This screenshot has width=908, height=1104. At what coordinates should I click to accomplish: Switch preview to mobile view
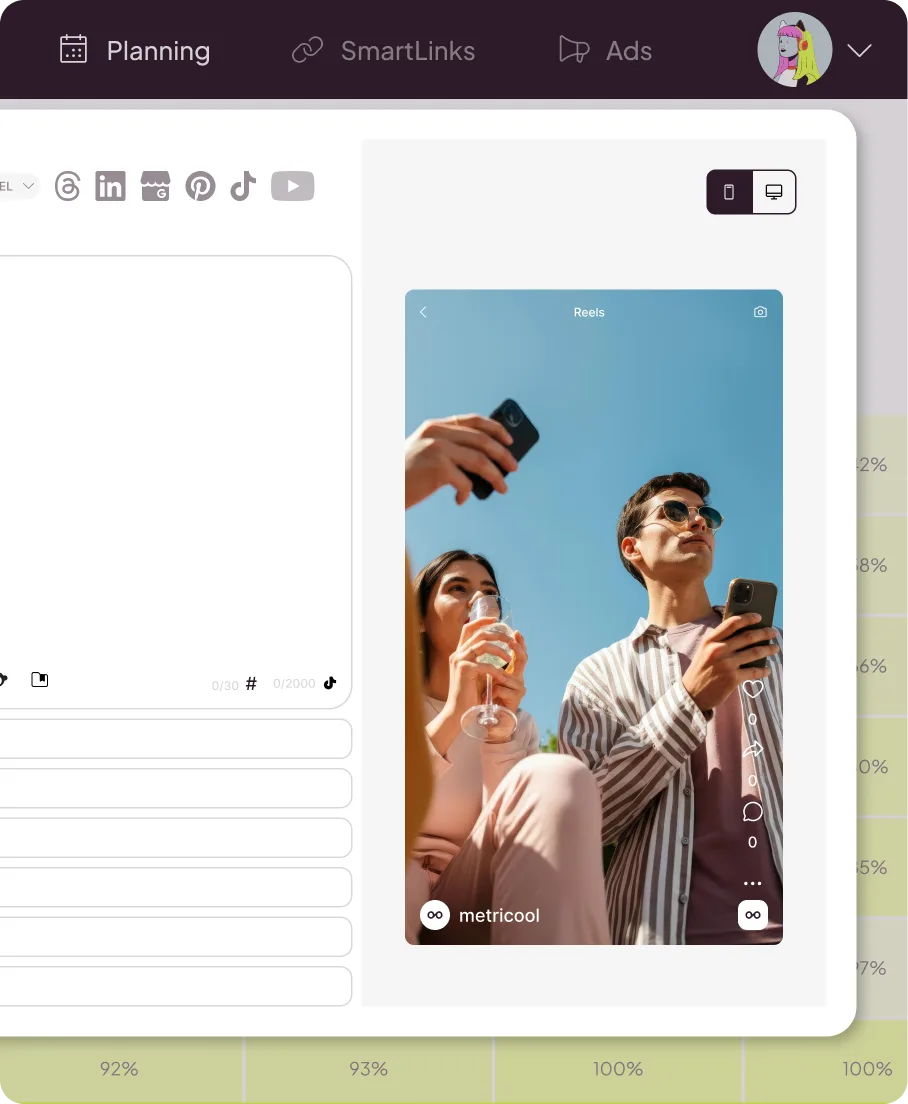pyautogui.click(x=729, y=192)
